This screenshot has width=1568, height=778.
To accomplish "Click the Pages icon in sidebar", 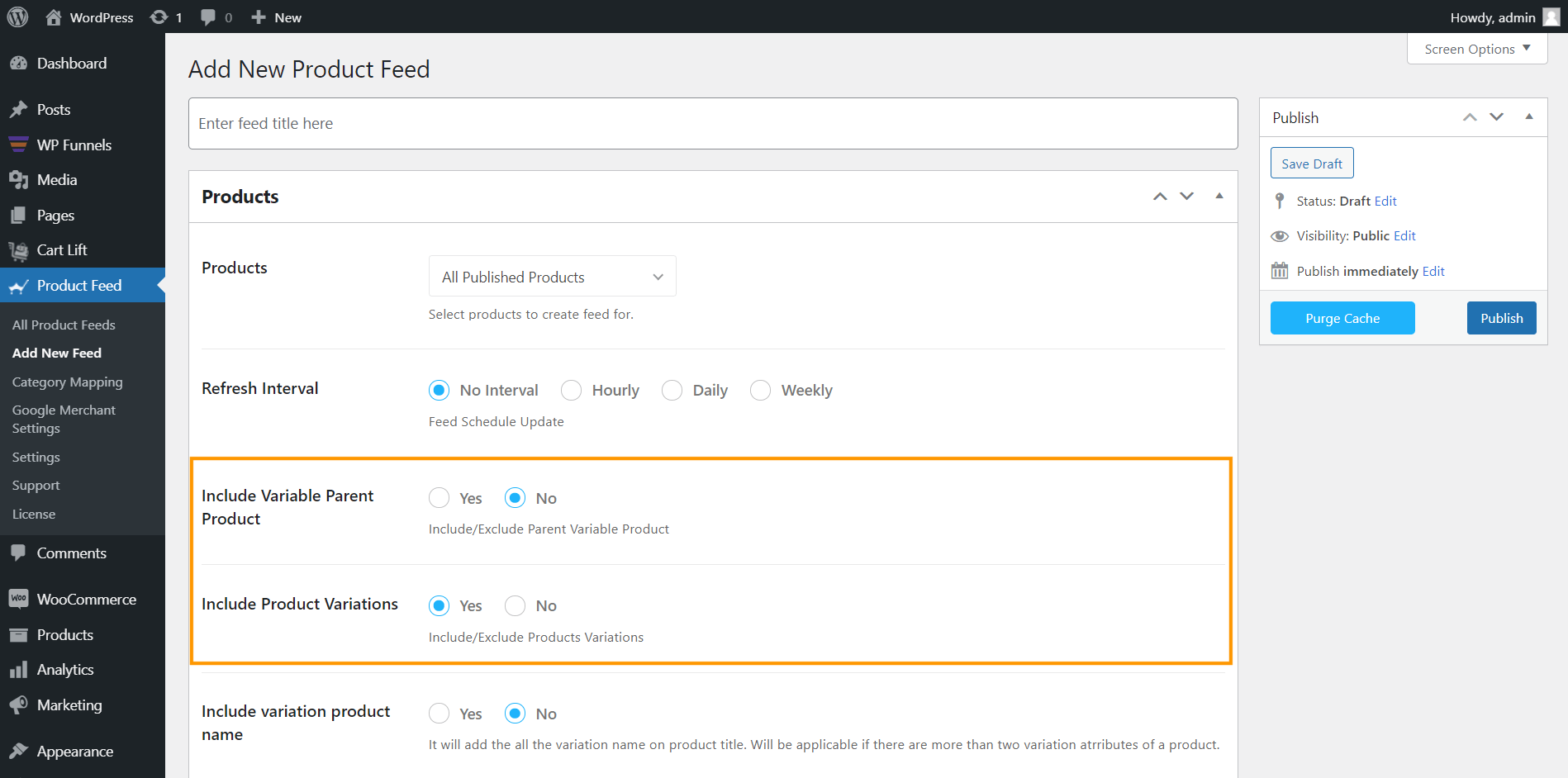I will [x=19, y=216].
